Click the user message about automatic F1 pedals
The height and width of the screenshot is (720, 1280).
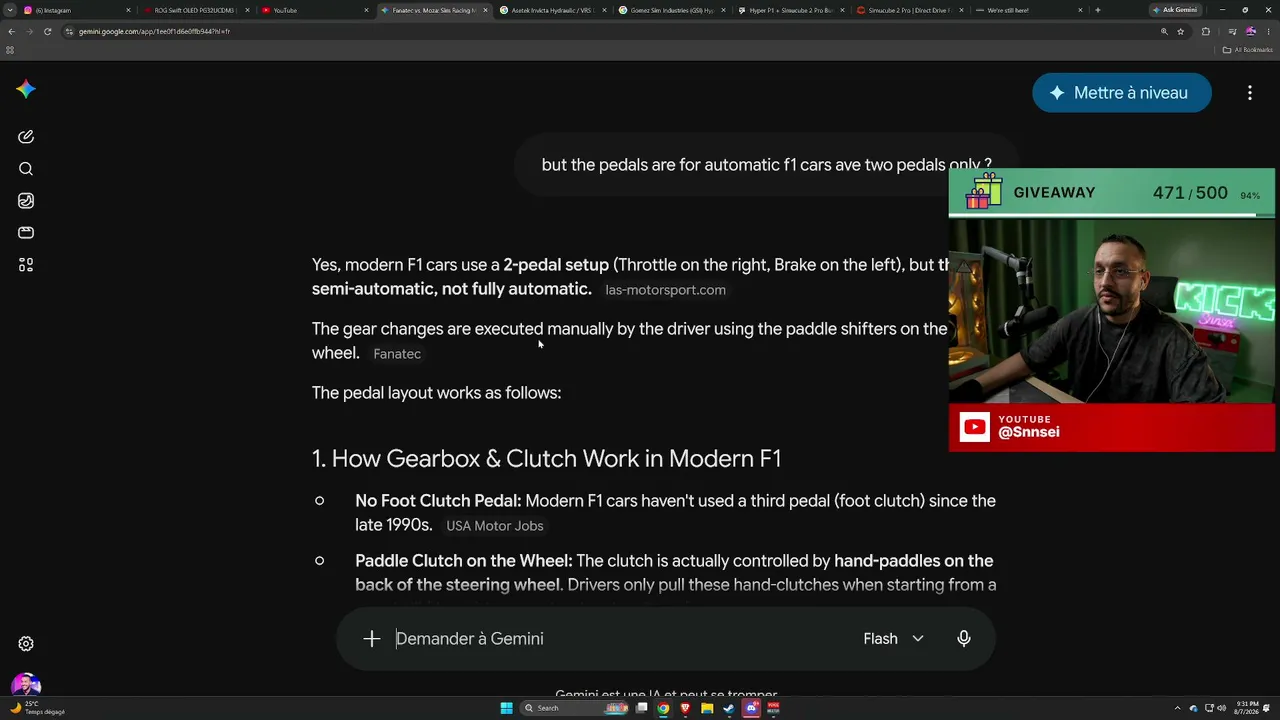pyautogui.click(x=767, y=165)
